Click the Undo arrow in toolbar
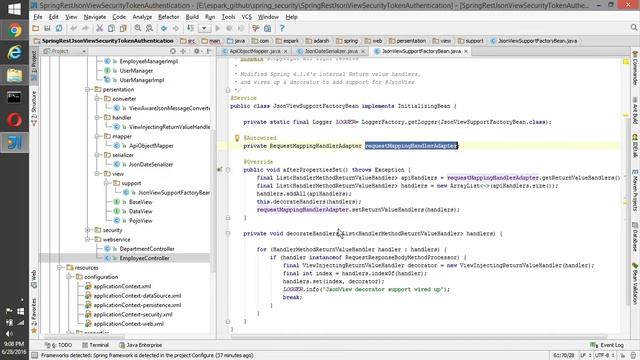Image resolution: width=640 pixels, height=360 pixels. [x=73, y=28]
